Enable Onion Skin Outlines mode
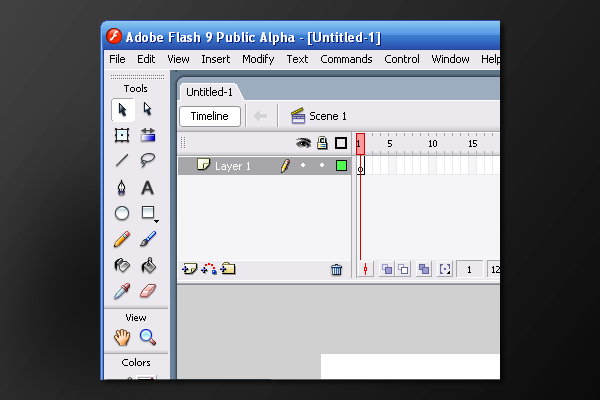This screenshot has width=600, height=400. pos(403,269)
